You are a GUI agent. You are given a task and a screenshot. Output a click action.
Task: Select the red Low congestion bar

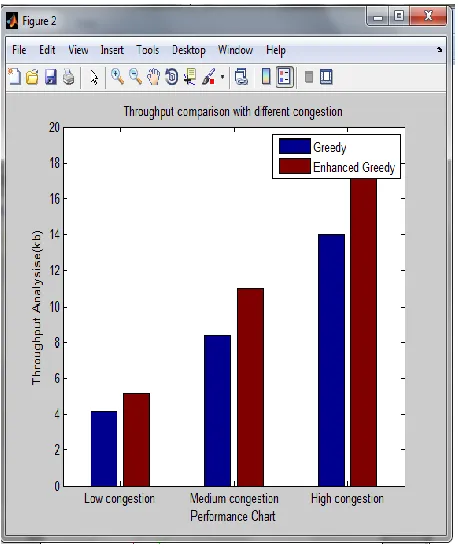136,440
